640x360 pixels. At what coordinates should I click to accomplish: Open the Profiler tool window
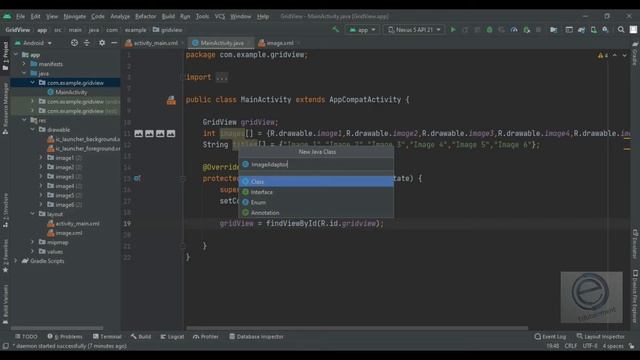click(x=206, y=337)
